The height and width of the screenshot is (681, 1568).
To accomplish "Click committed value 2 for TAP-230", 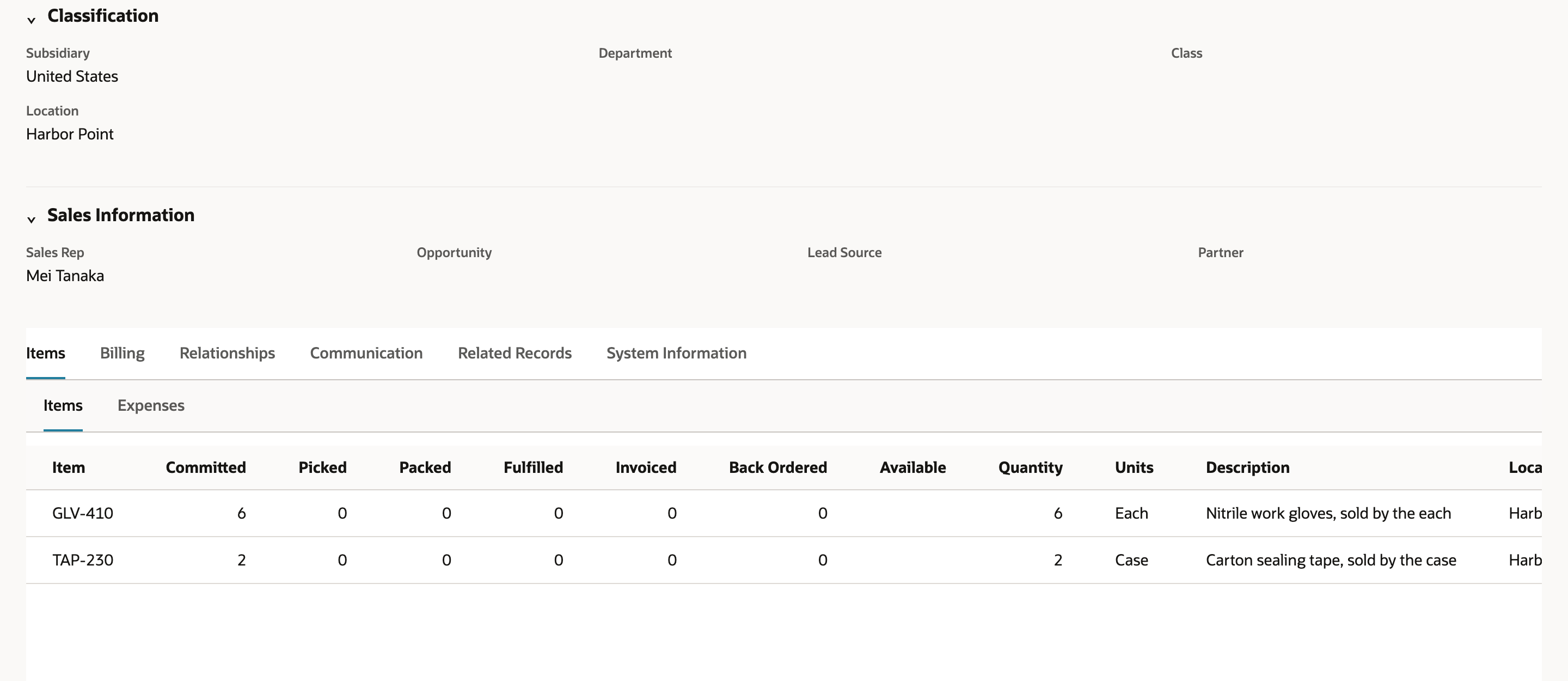I will [241, 560].
